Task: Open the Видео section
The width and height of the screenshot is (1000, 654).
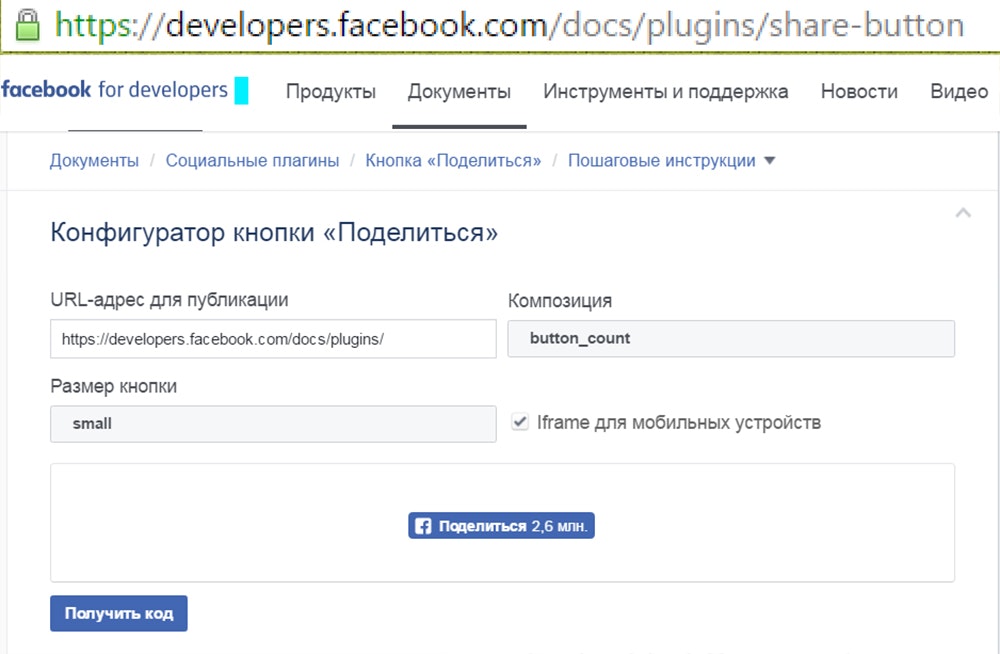Action: click(x=957, y=91)
